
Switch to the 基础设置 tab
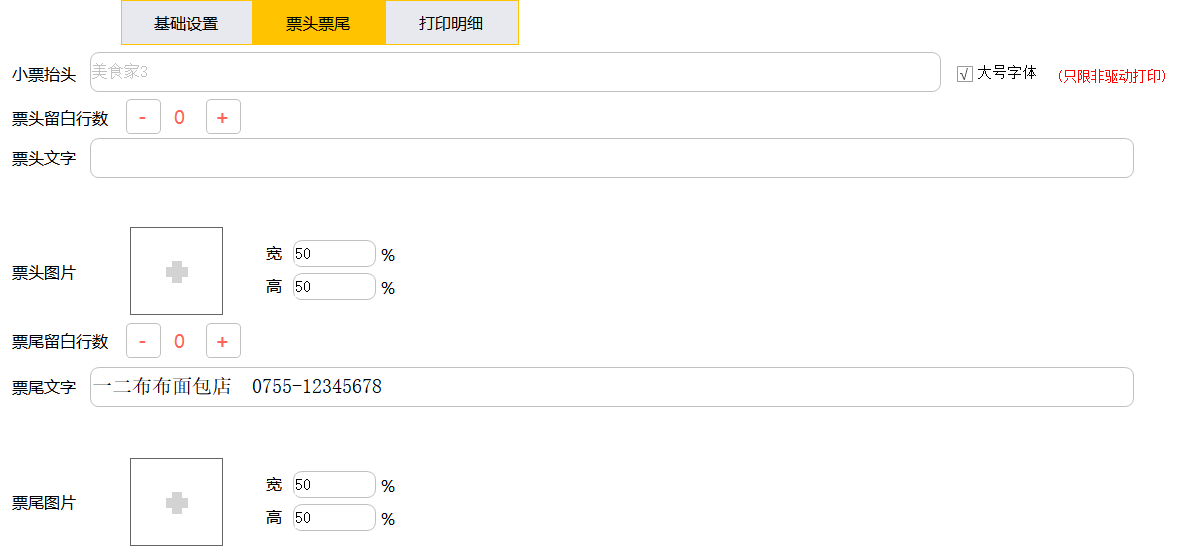click(186, 23)
